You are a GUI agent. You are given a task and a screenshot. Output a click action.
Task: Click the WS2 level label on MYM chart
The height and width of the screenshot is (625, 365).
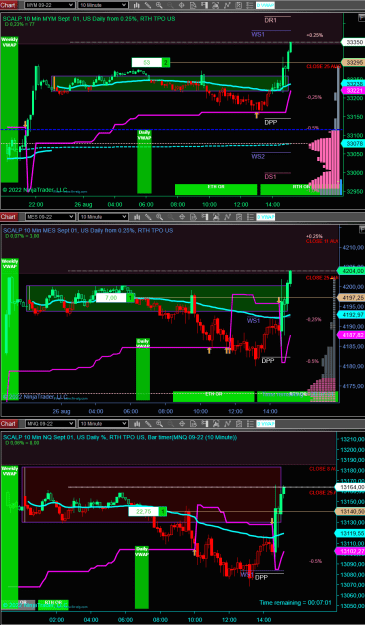point(258,156)
